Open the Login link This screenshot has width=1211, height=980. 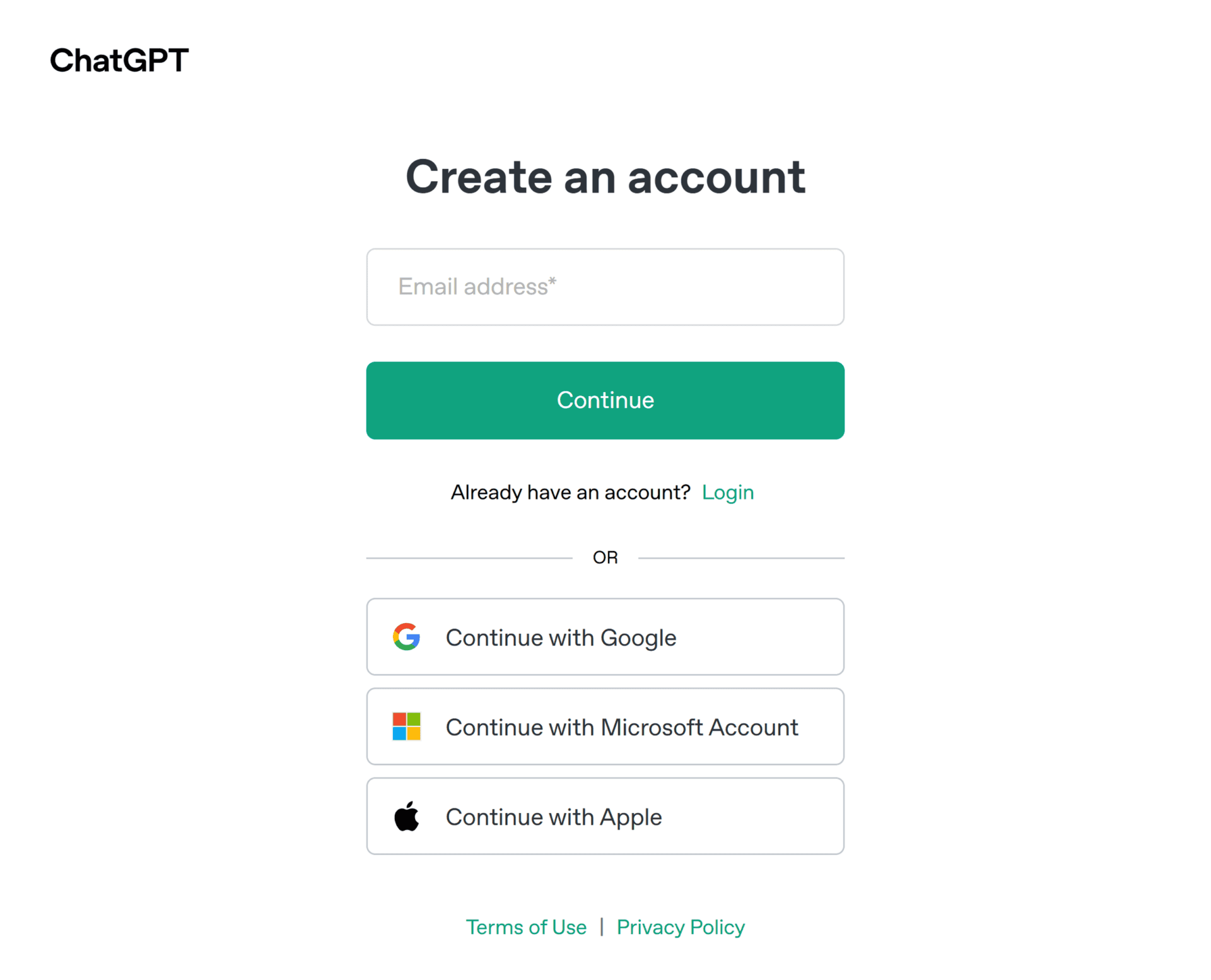click(x=727, y=492)
